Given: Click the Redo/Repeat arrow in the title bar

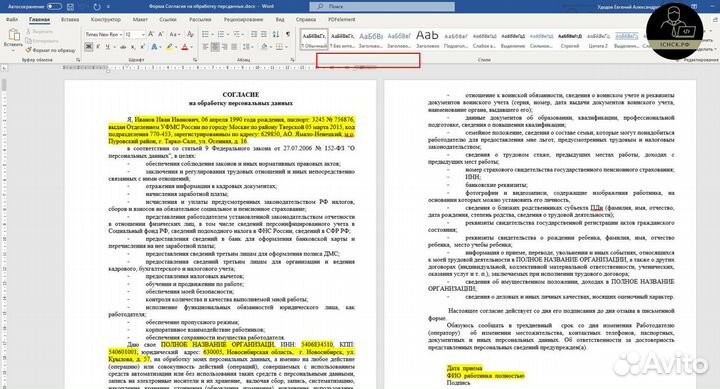Looking at the screenshot, I should (97, 7).
